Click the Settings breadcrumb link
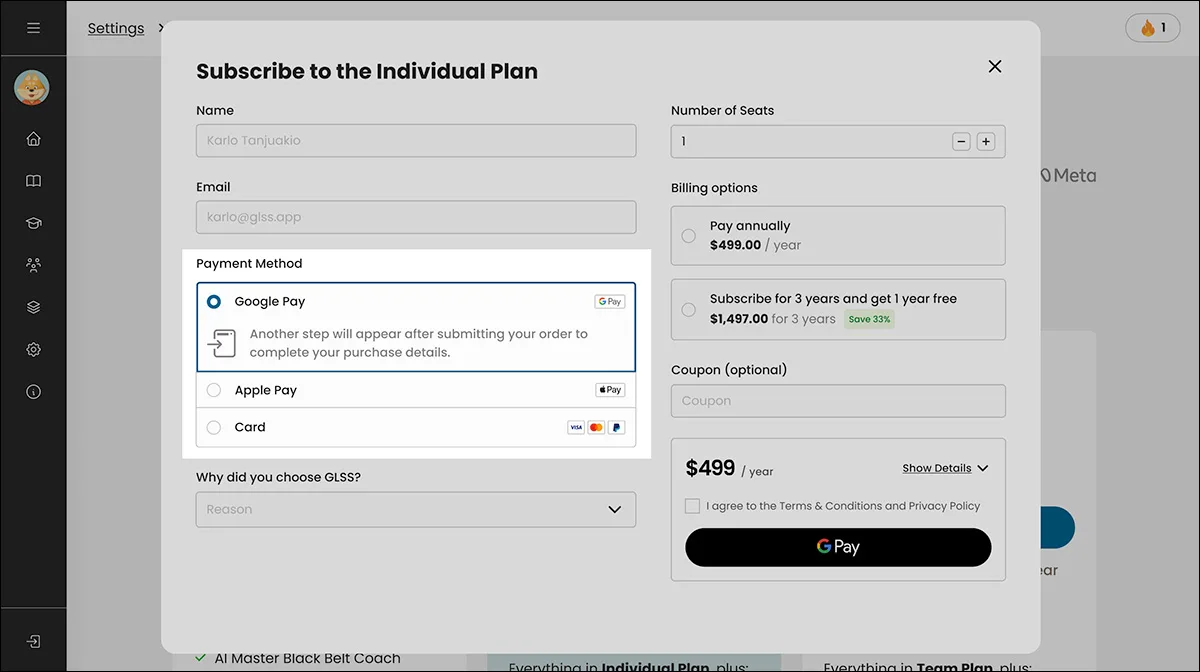 tap(116, 28)
